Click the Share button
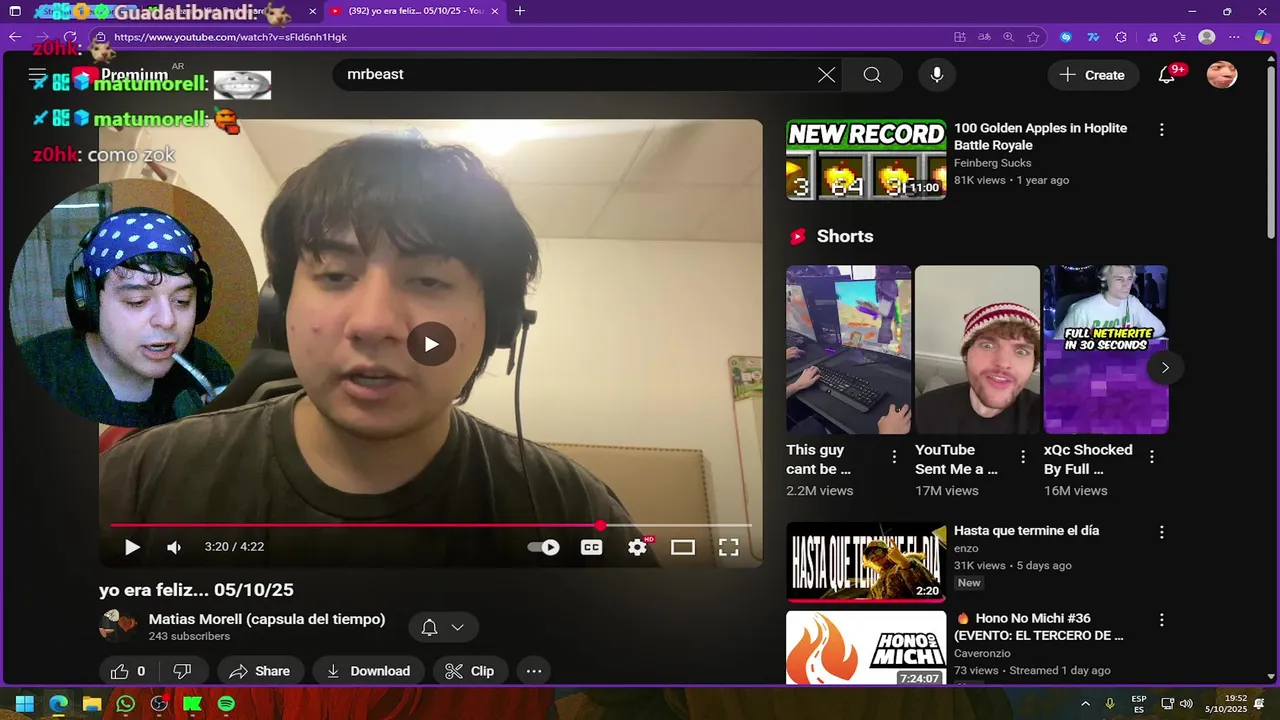Screen dimensions: 1280x720 click(x=260, y=671)
